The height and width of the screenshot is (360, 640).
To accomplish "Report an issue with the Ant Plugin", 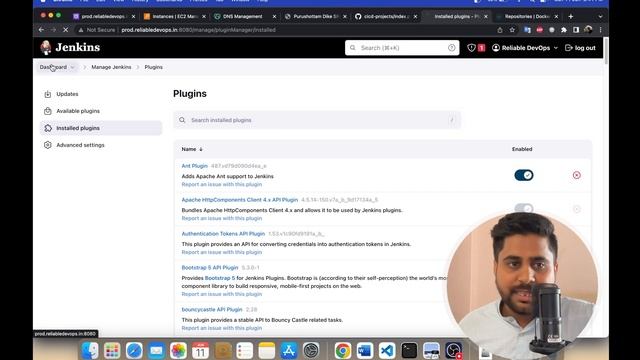I will [x=222, y=184].
